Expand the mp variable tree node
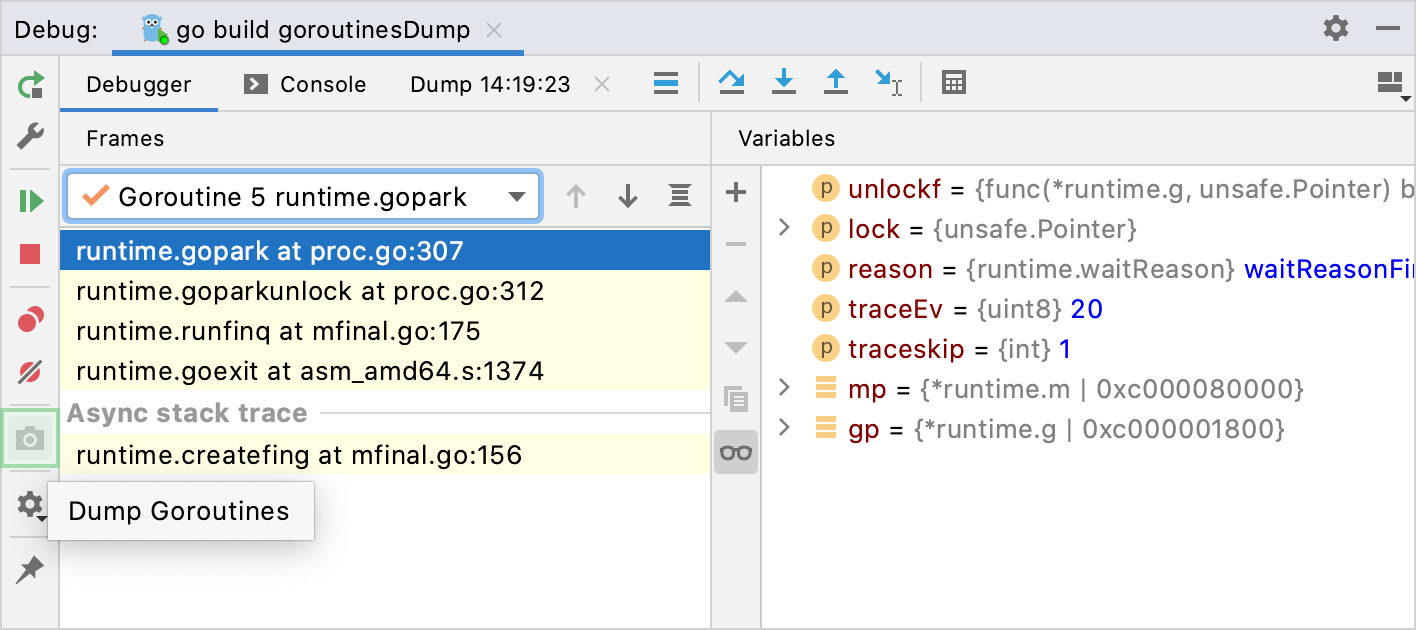1416x630 pixels. [785, 388]
